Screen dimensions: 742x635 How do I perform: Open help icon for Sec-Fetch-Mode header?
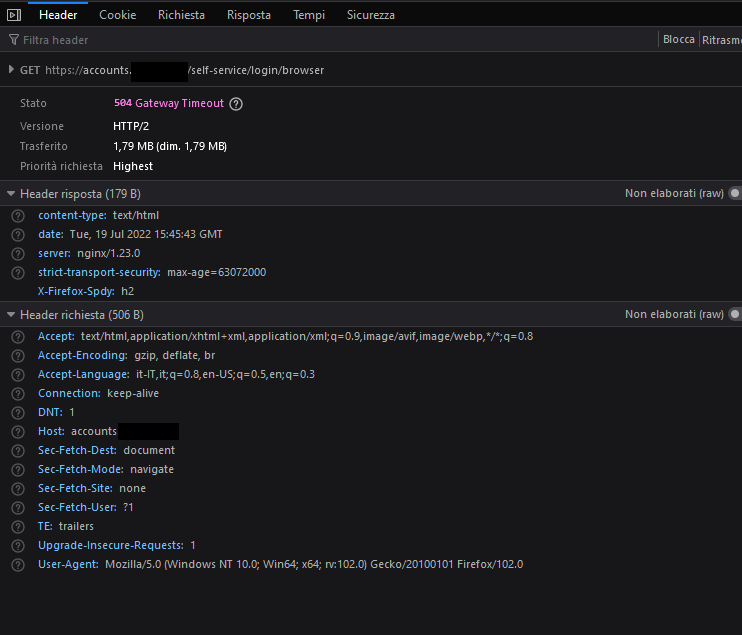click(x=18, y=469)
